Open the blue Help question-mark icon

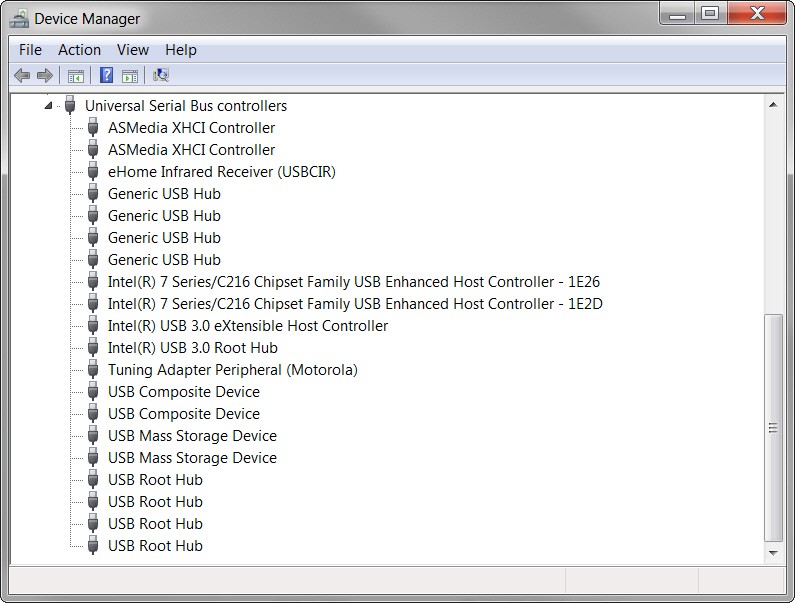point(106,75)
